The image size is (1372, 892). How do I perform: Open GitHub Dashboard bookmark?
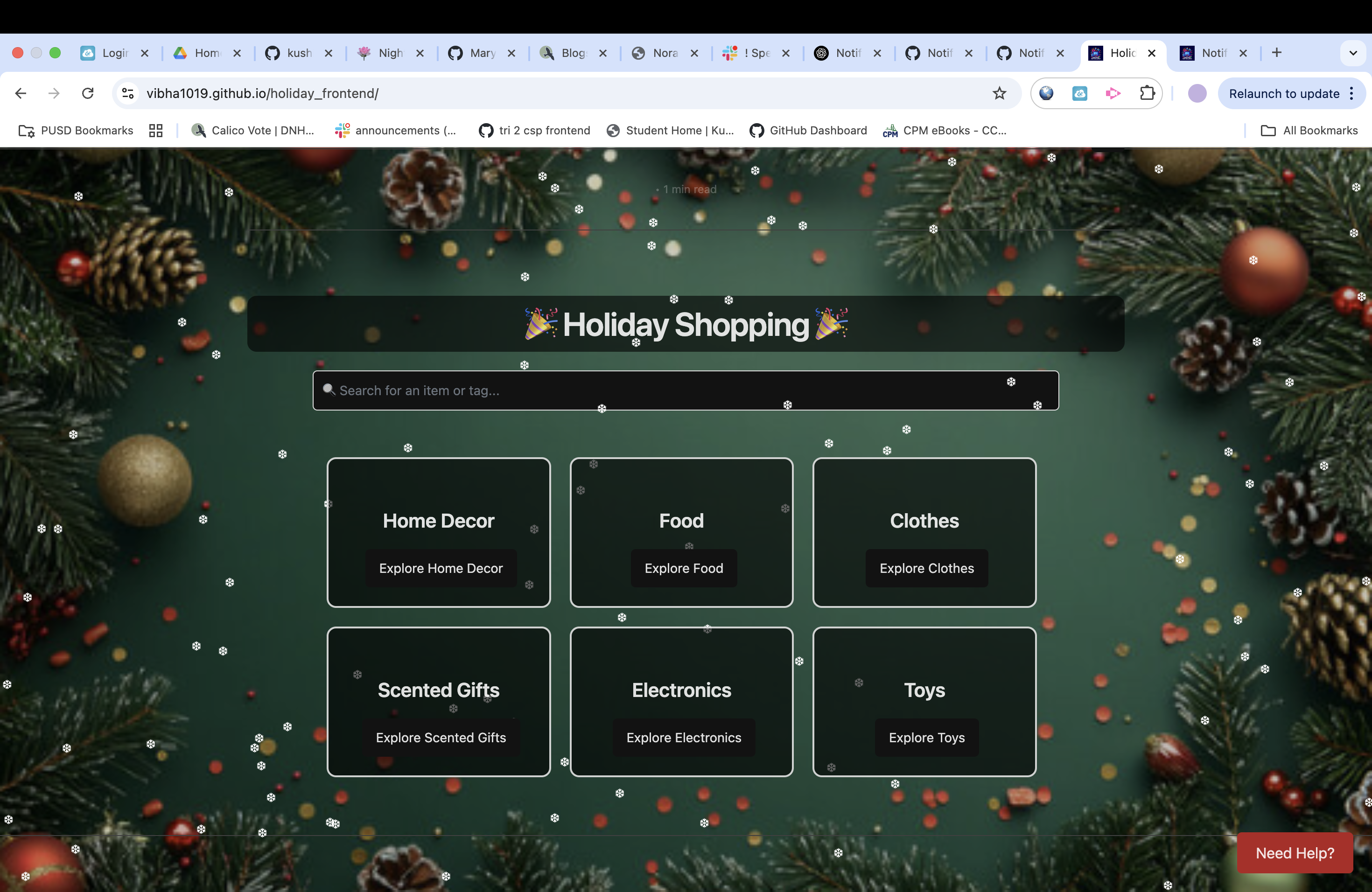(808, 131)
